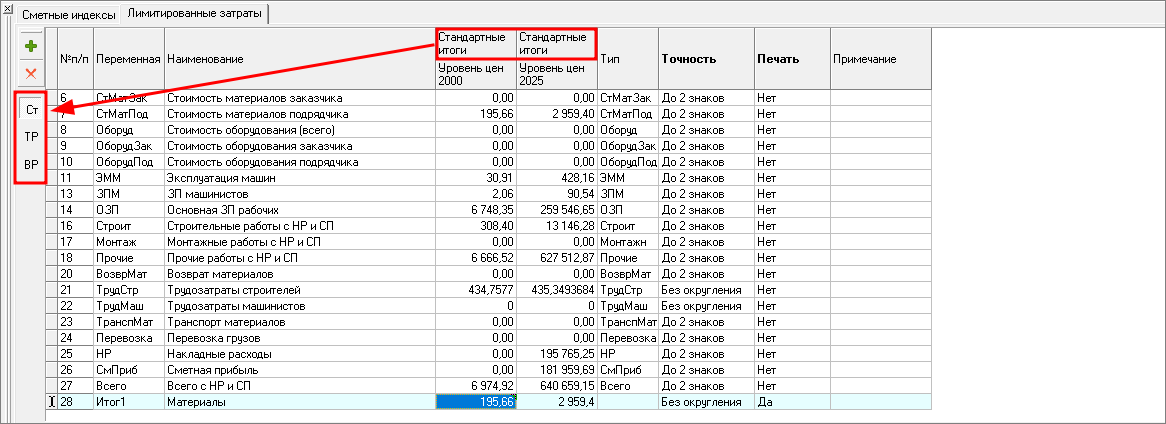Viewport: 1166px width, 424px height.
Task: Click the Наименование column header
Action: tap(299, 59)
